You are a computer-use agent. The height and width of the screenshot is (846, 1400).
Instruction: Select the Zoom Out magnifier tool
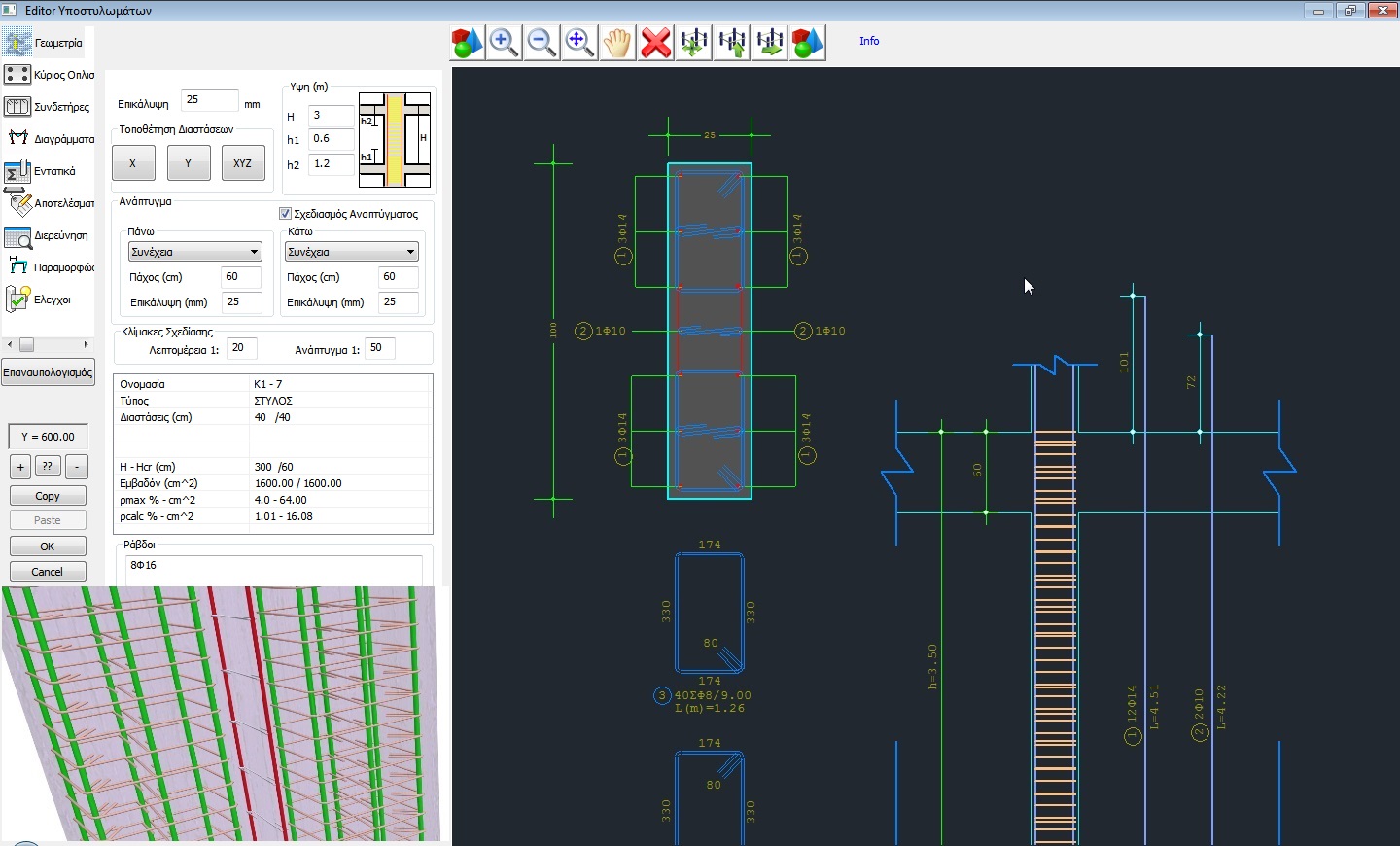point(542,43)
